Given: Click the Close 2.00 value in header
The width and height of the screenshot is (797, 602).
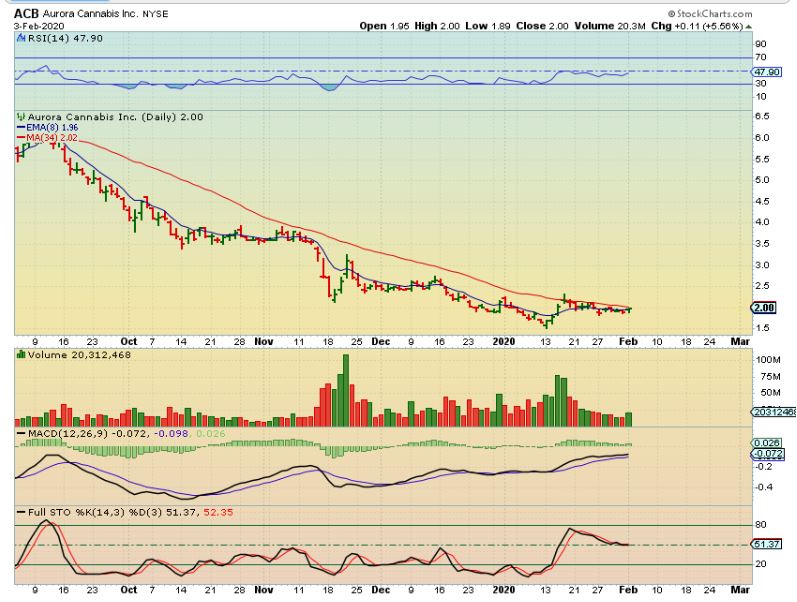Looking at the screenshot, I should pyautogui.click(x=542, y=26).
